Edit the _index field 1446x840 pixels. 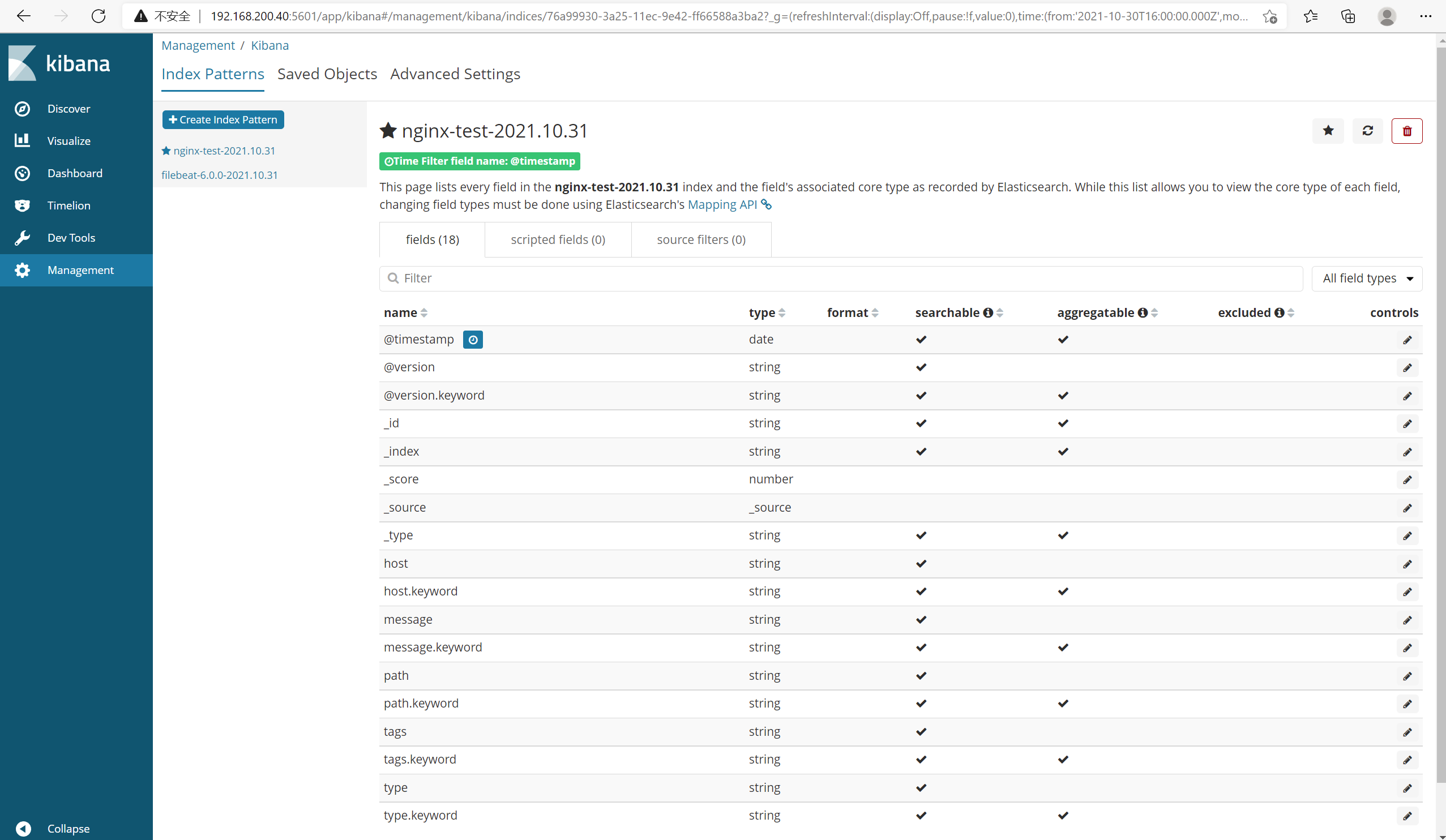pos(1407,452)
